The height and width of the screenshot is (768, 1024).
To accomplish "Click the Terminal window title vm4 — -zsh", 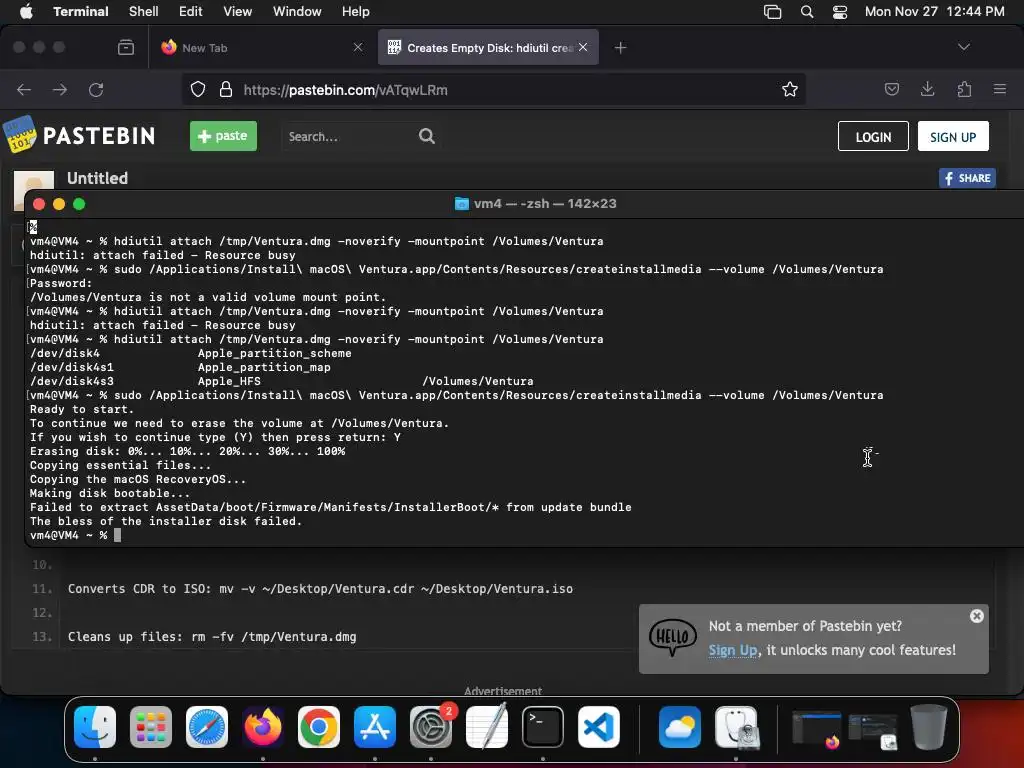I will (544, 204).
